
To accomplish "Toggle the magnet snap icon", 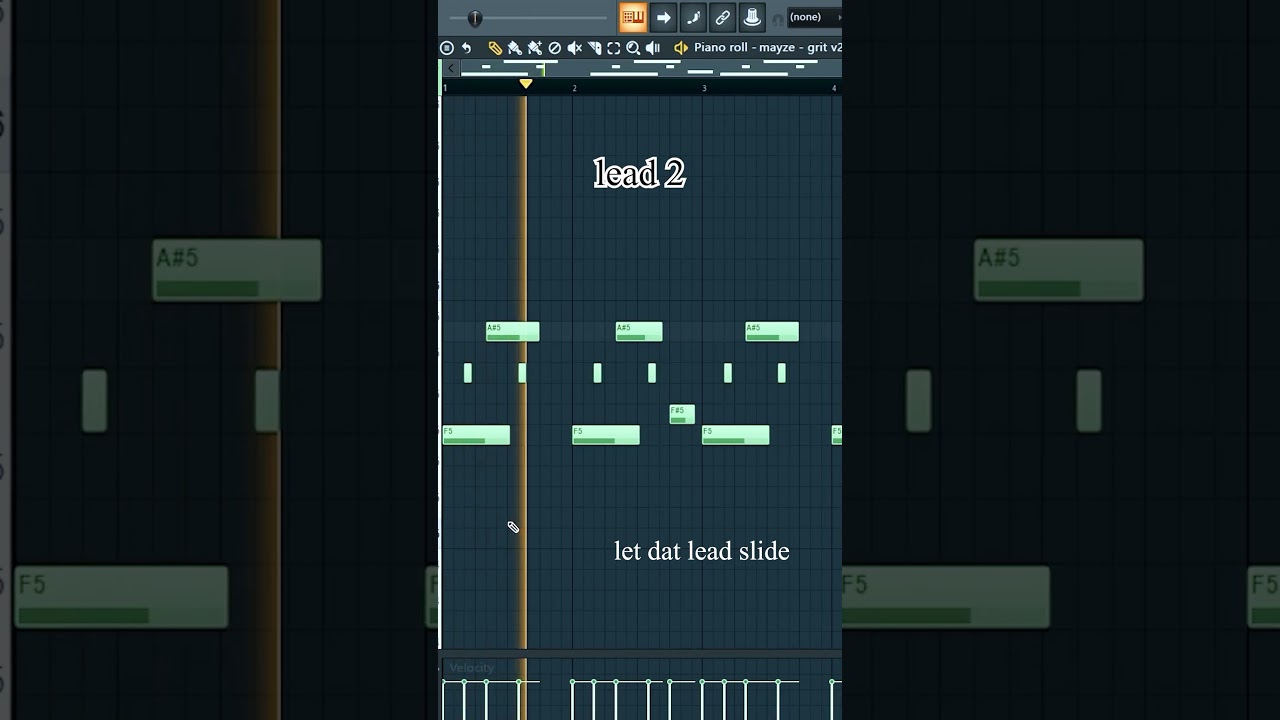I will pos(778,20).
